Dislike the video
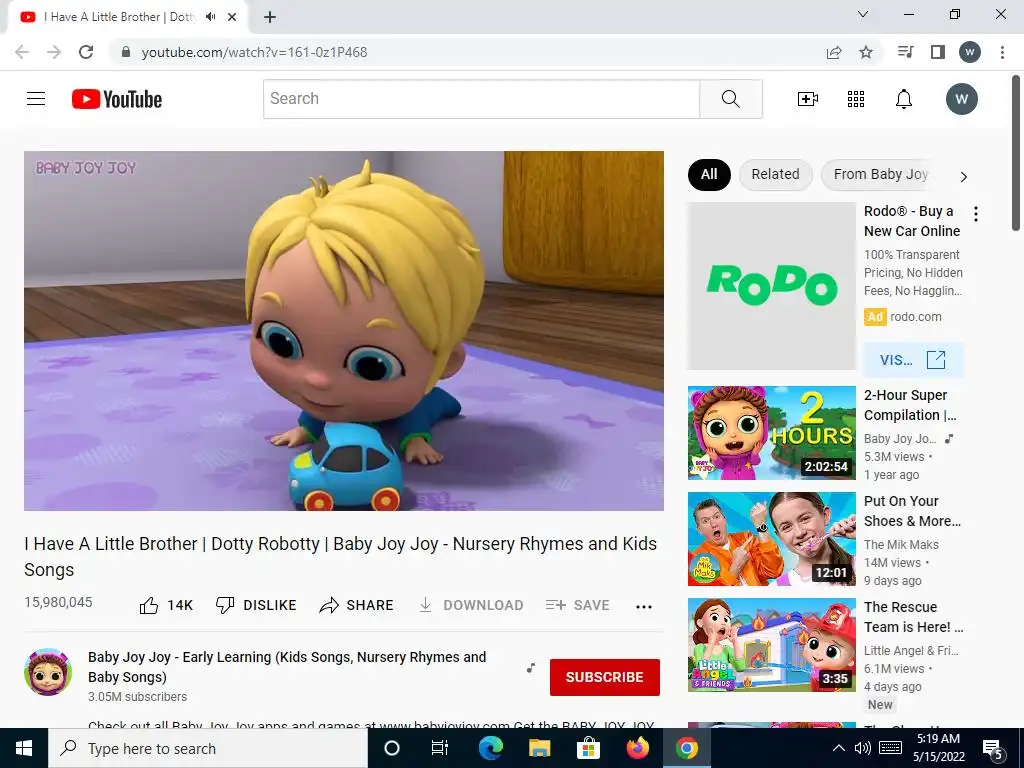This screenshot has height=768, width=1024. [x=256, y=605]
